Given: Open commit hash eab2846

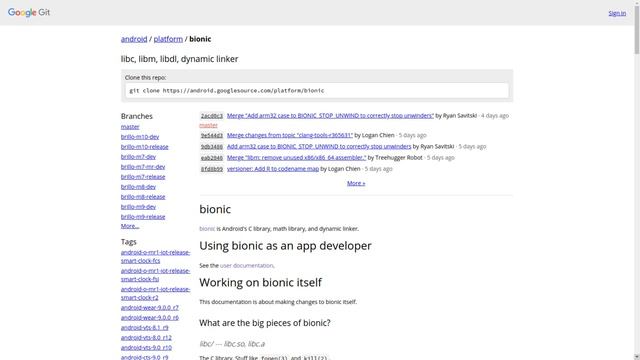Looking at the screenshot, I should tap(211, 158).
